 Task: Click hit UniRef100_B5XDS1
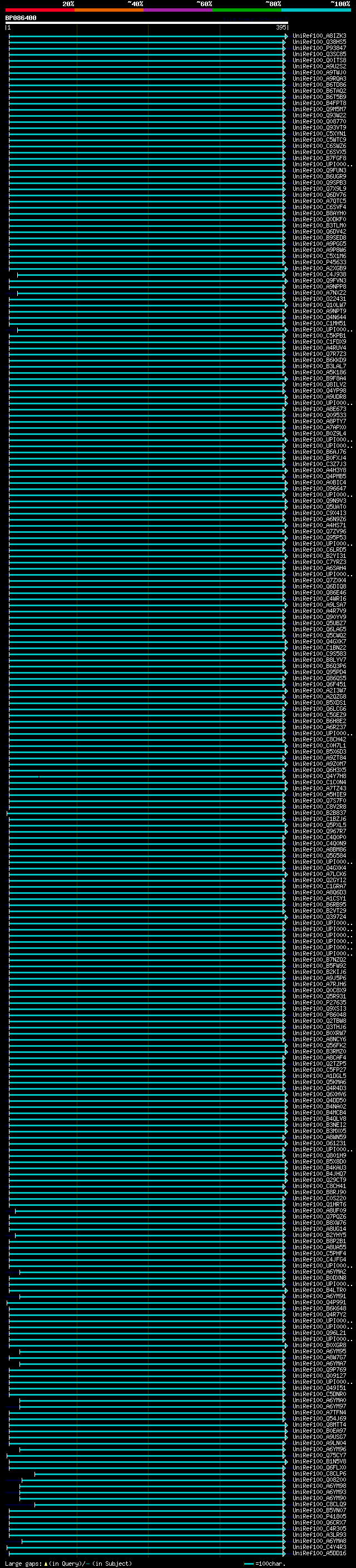(319, 703)
